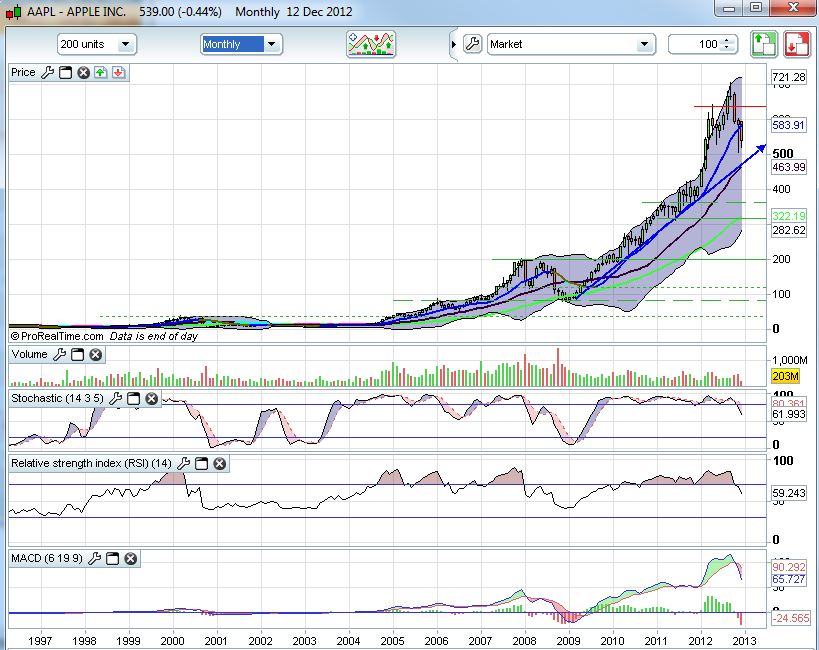The height and width of the screenshot is (650, 819).
Task: Open Volume indicator settings wrench
Action: [60, 355]
